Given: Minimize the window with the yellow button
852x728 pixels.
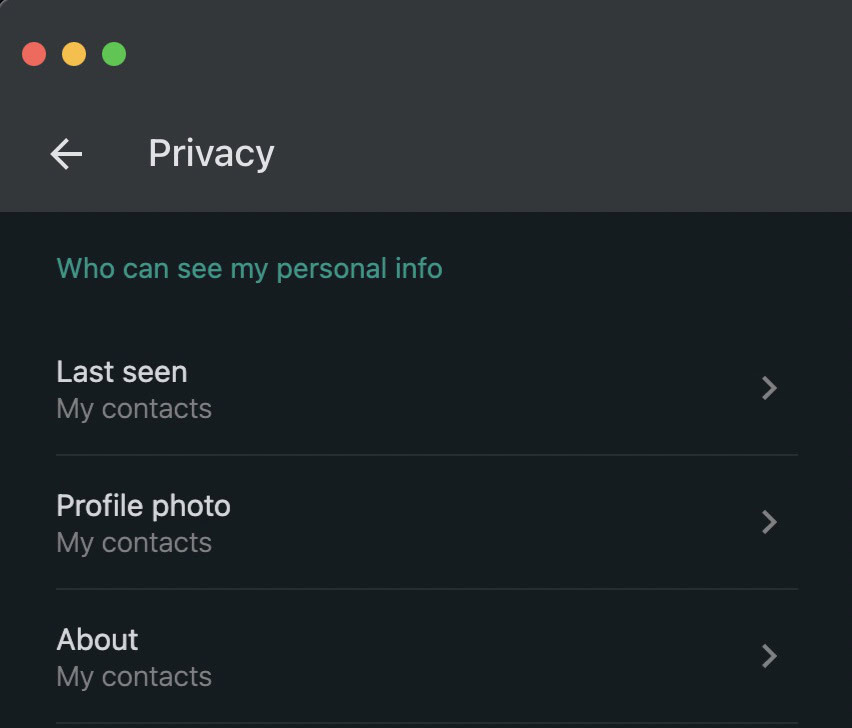Looking at the screenshot, I should point(74,54).
